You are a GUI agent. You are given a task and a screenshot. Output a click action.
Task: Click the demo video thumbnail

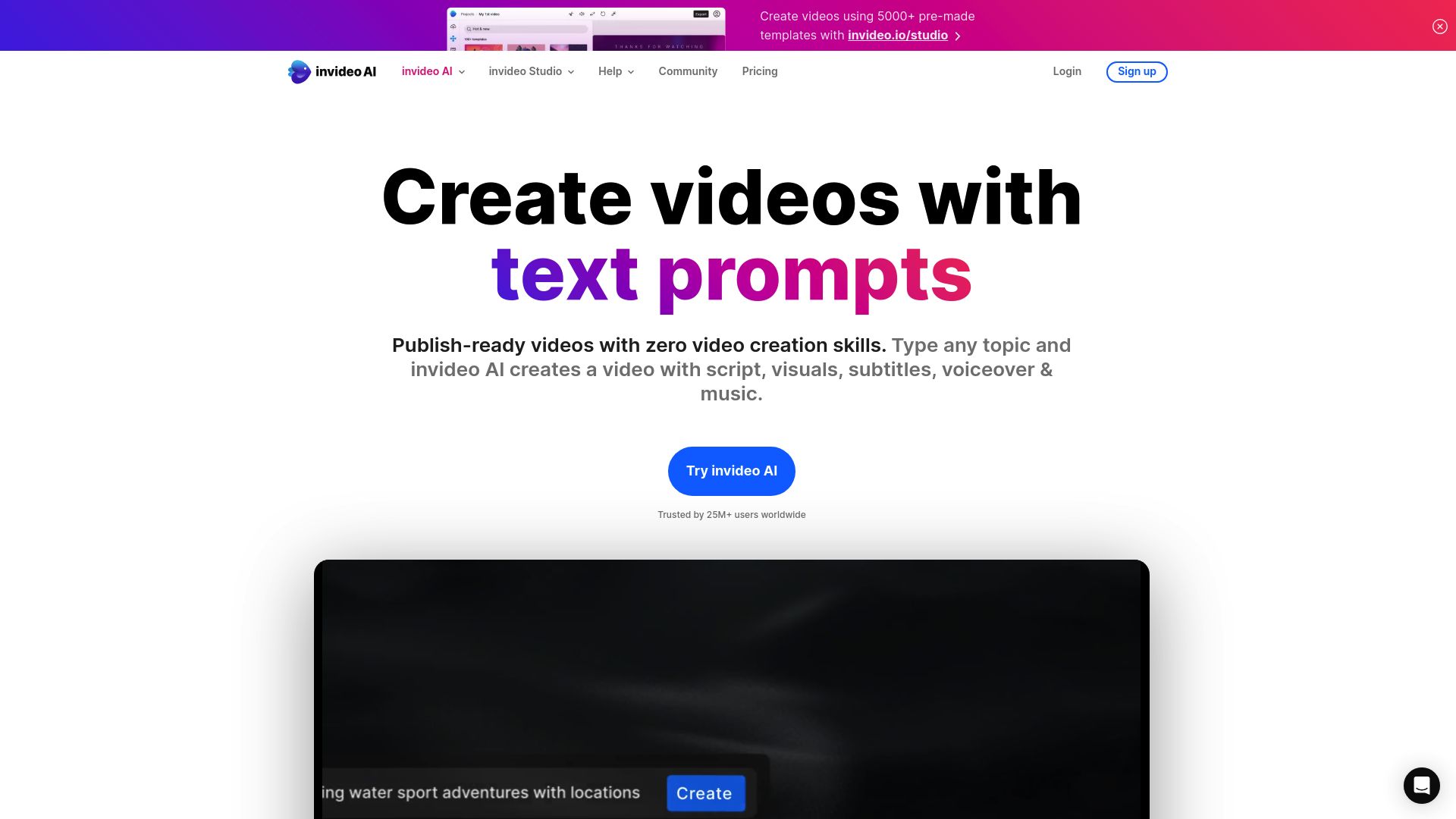(x=731, y=689)
